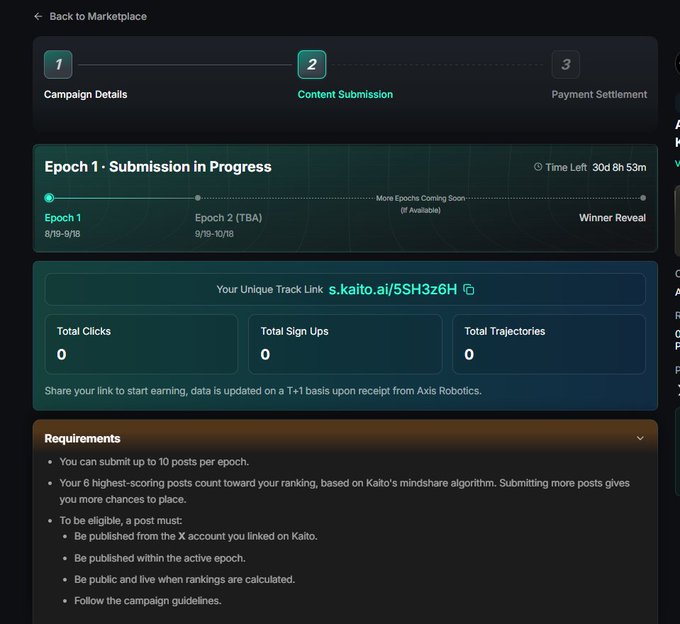The image size is (680, 624).
Task: Click the back arrow icon beside Back to Marketplace
Action: click(x=38, y=16)
